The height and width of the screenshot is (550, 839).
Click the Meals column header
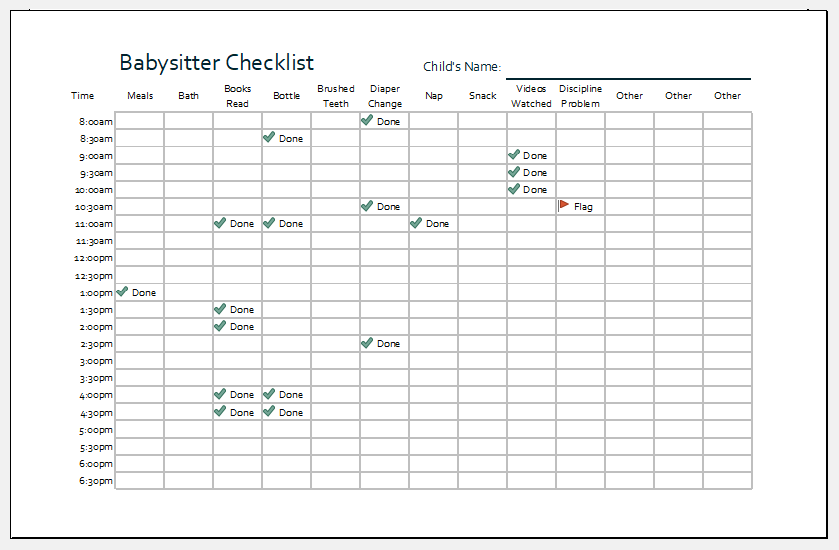[140, 96]
